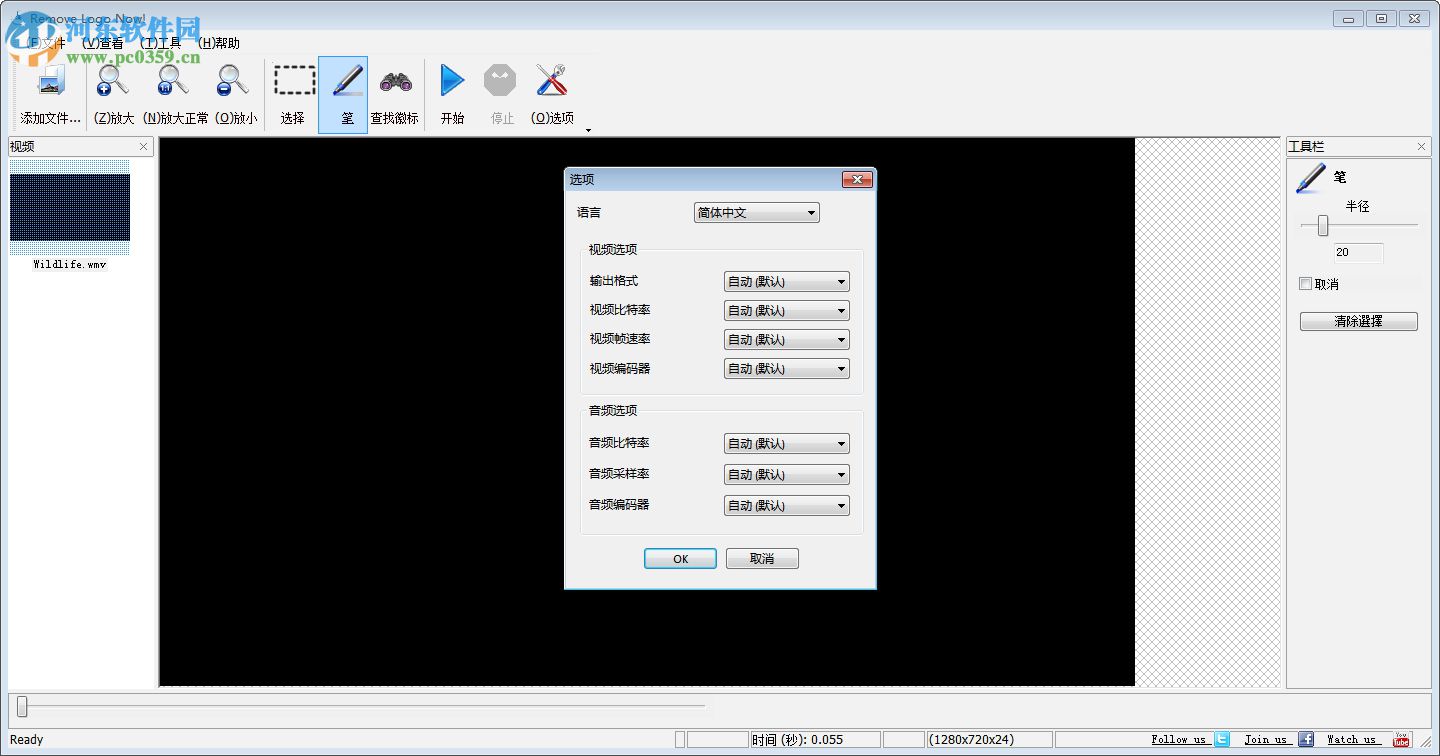Click the Find Logo (查找徽标) binoculars icon
Viewport: 1440px width, 756px height.
point(396,81)
